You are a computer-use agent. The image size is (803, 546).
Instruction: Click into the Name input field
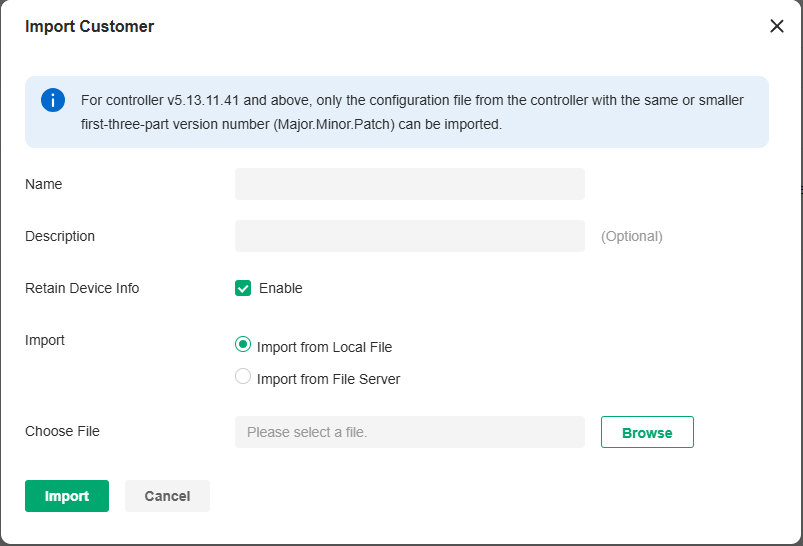(409, 184)
